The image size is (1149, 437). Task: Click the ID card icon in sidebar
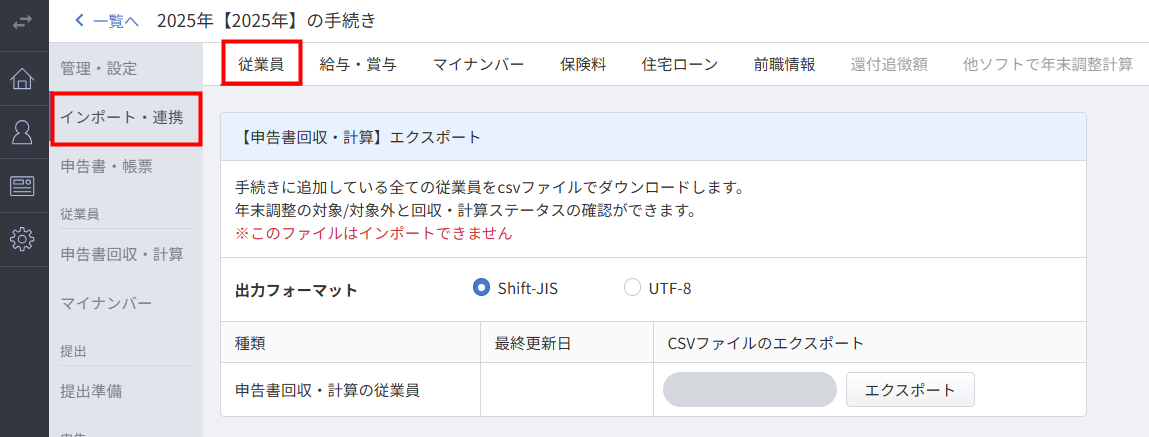point(22,185)
